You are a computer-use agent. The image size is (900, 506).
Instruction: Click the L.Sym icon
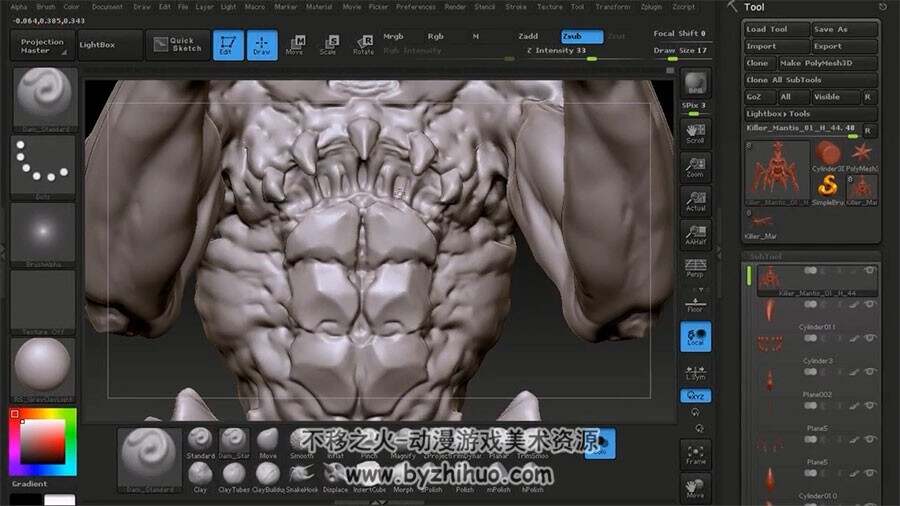pos(695,373)
